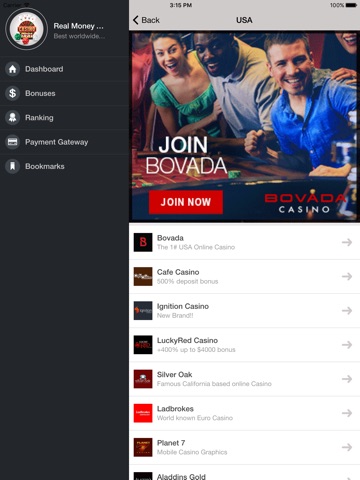Viewport: 360px width, 480px height.
Task: Open the Dashboard home icon
Action: pos(12,69)
